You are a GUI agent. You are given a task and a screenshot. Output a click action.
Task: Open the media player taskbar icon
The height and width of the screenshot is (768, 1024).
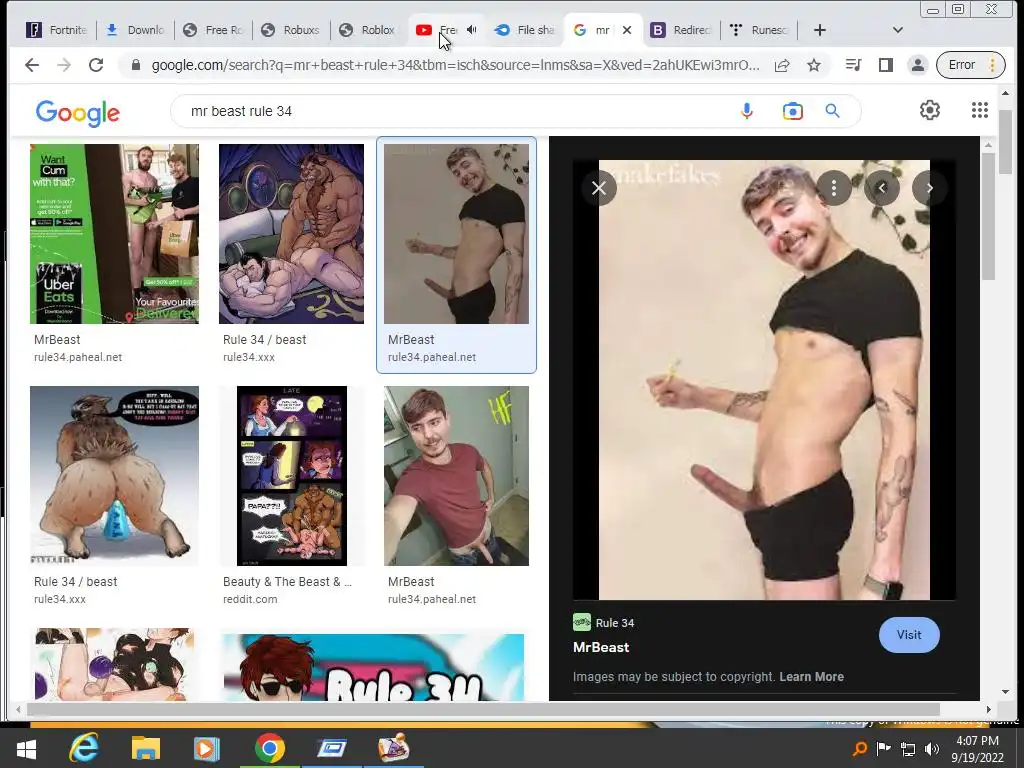pos(206,748)
